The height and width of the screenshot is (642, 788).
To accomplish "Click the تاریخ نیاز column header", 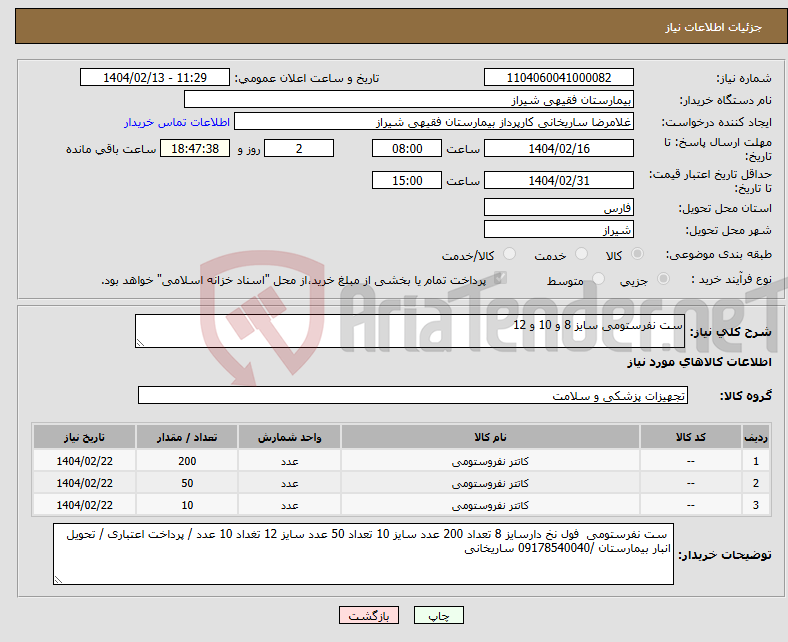I will tap(84, 437).
